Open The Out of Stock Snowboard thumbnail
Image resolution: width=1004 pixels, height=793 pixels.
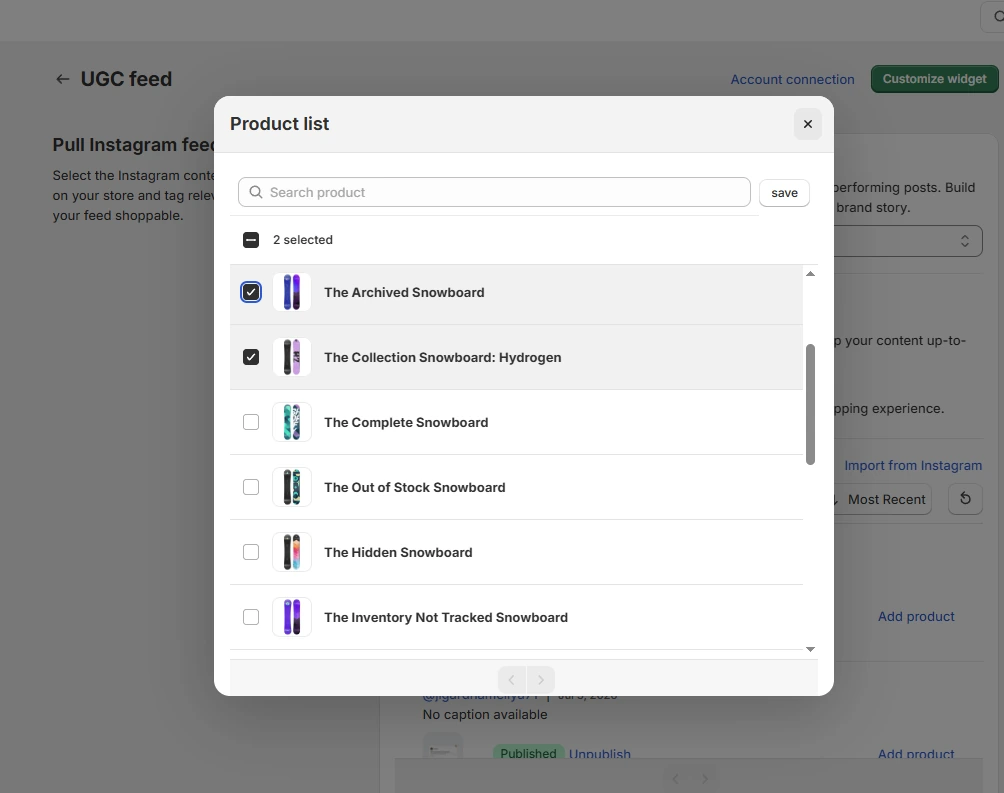point(292,487)
